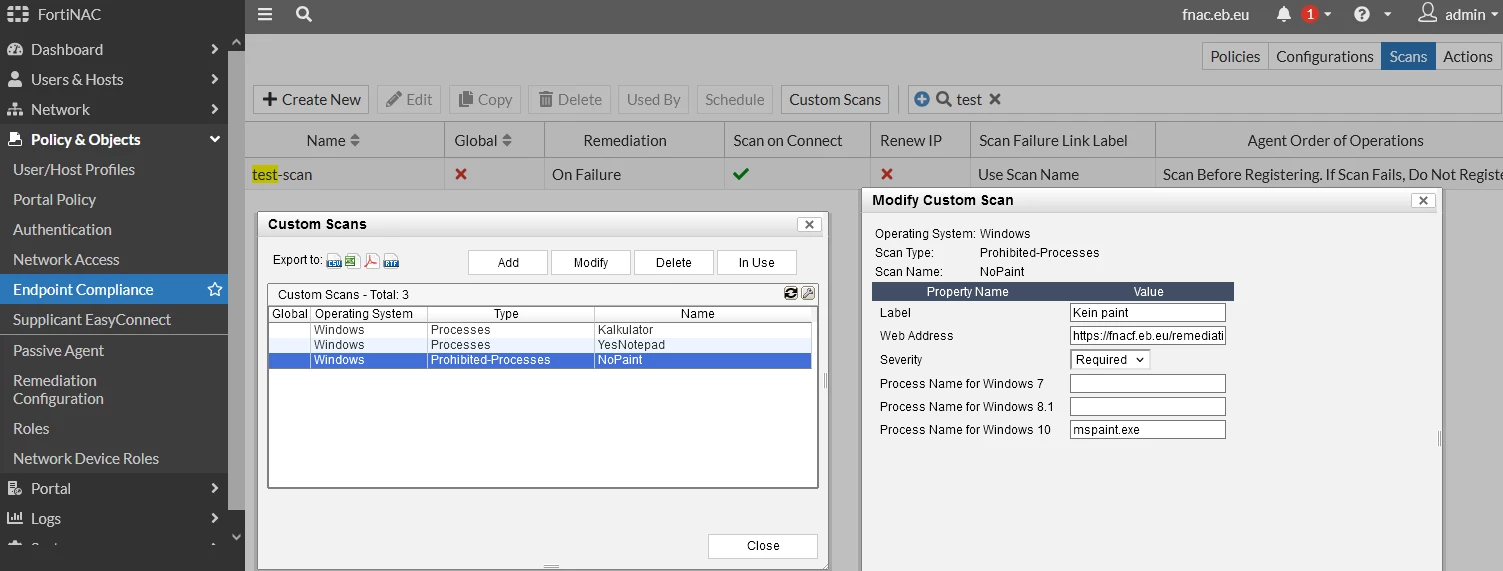Click the toolbar Delete scan button

coord(570,99)
